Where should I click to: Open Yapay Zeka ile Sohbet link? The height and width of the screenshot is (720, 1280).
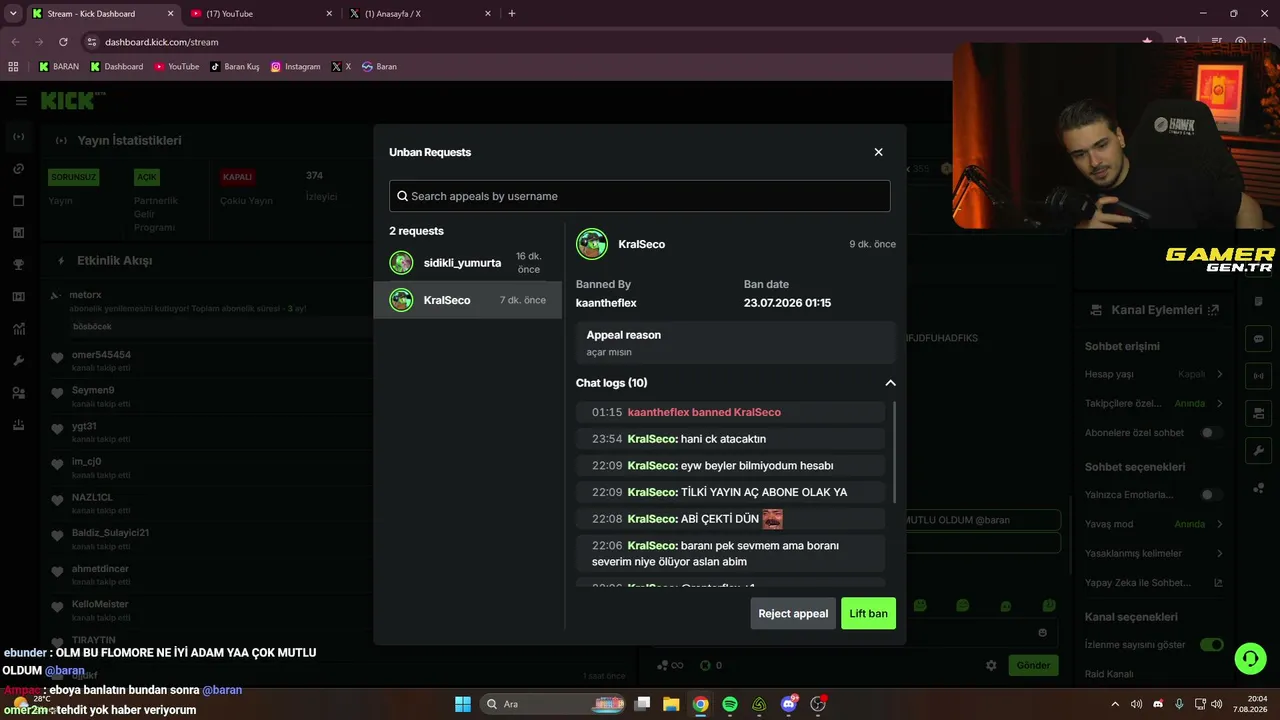click(1154, 583)
